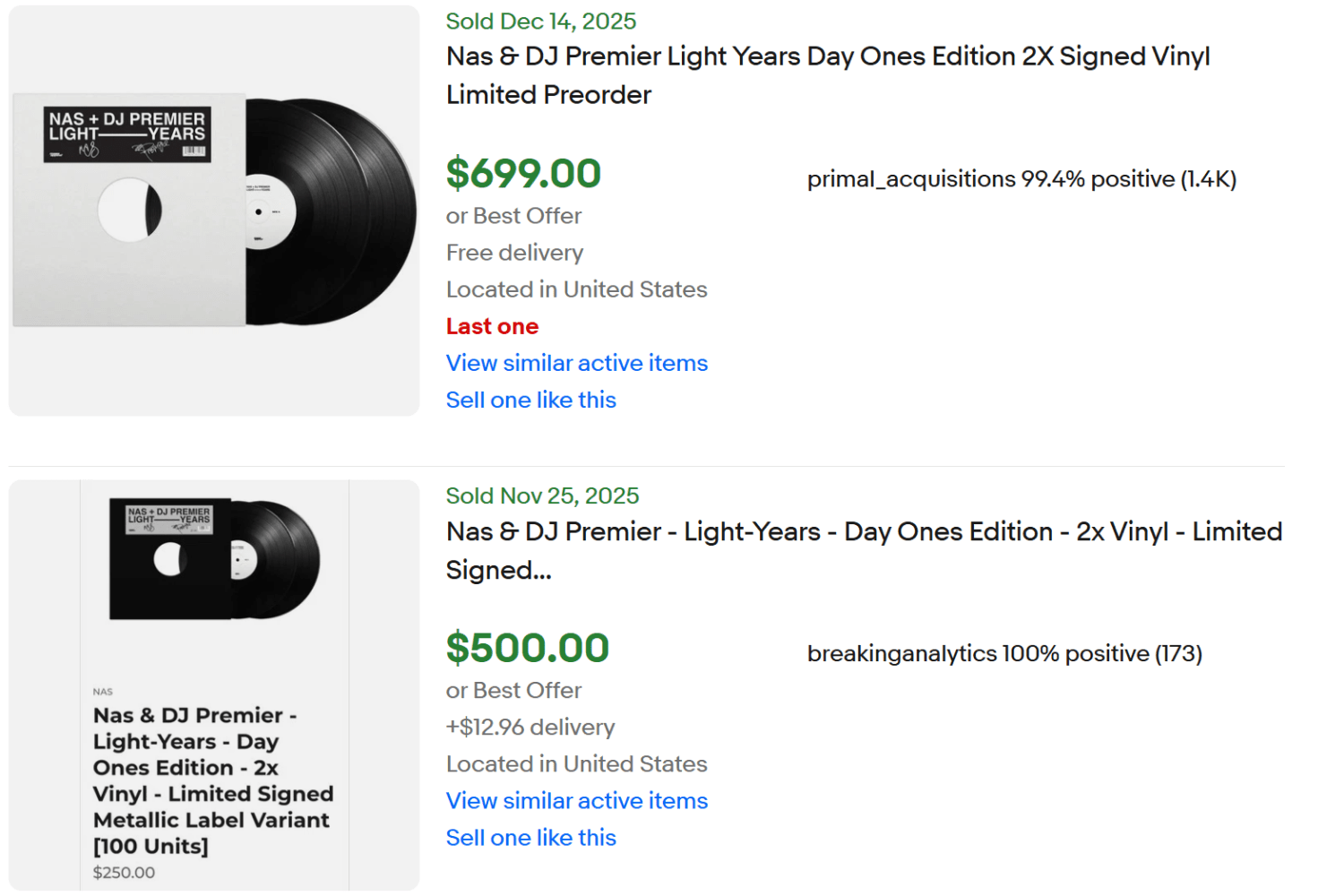This screenshot has width=1344, height=896.
Task: Click the Sold Nov 25, 2025 date label
Action: pos(542,495)
